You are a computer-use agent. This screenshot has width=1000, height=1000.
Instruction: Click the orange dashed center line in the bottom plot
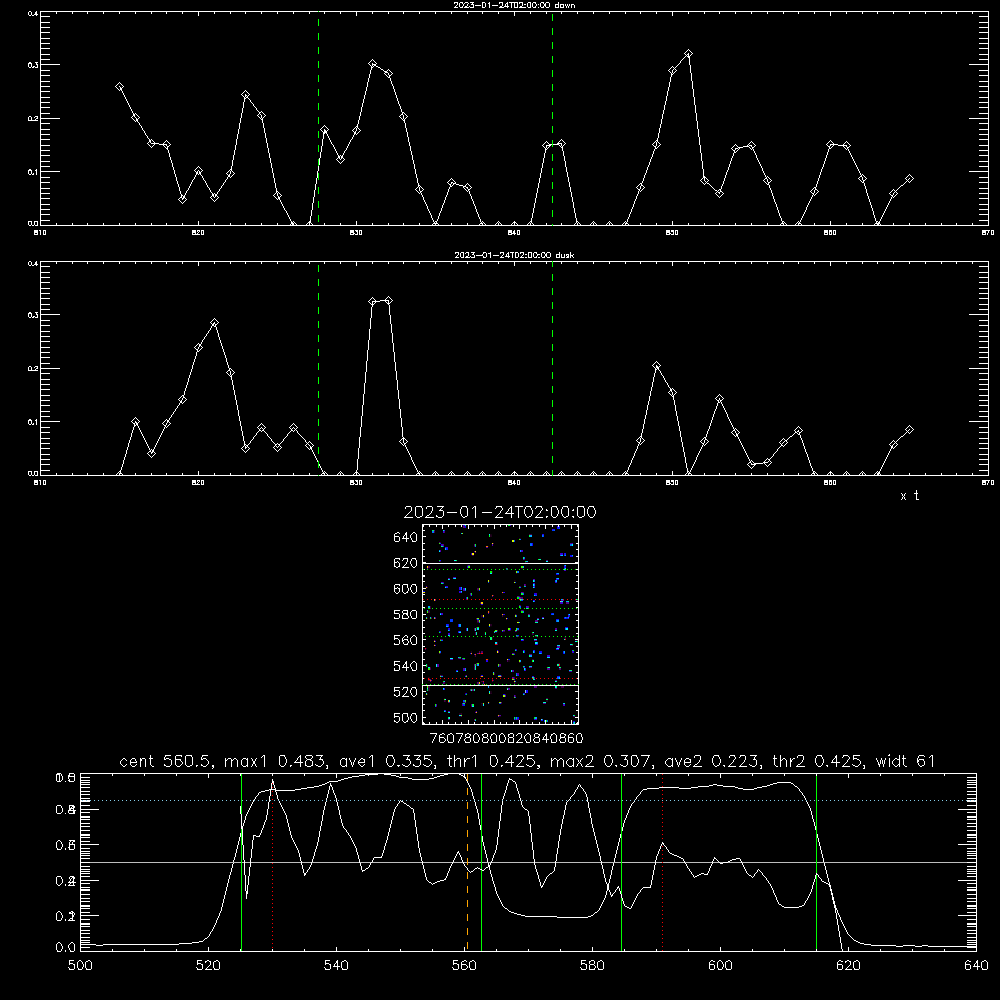[467, 862]
